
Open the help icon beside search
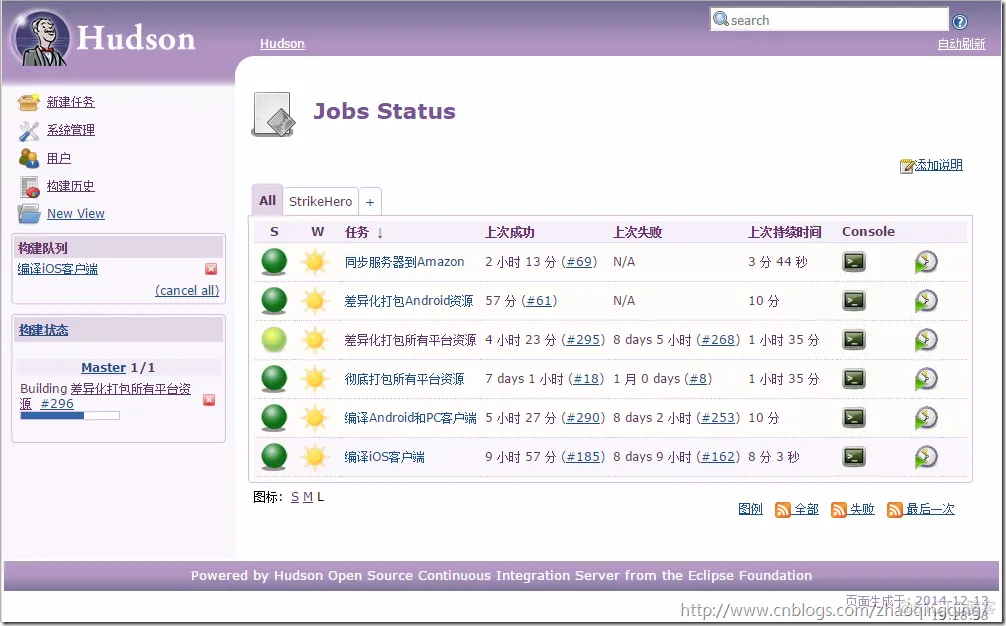[x=960, y=22]
